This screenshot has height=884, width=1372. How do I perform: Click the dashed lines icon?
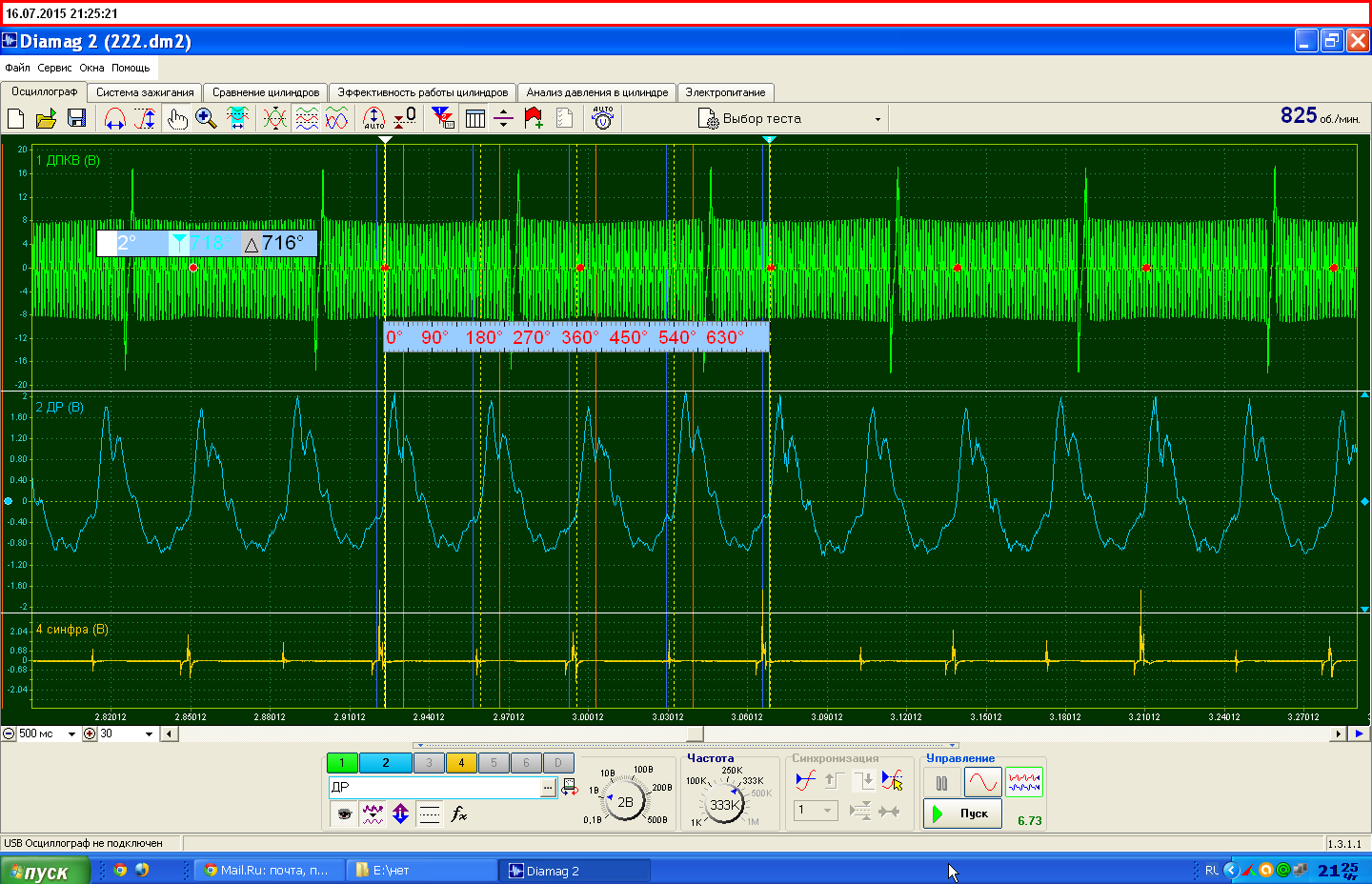(x=430, y=814)
